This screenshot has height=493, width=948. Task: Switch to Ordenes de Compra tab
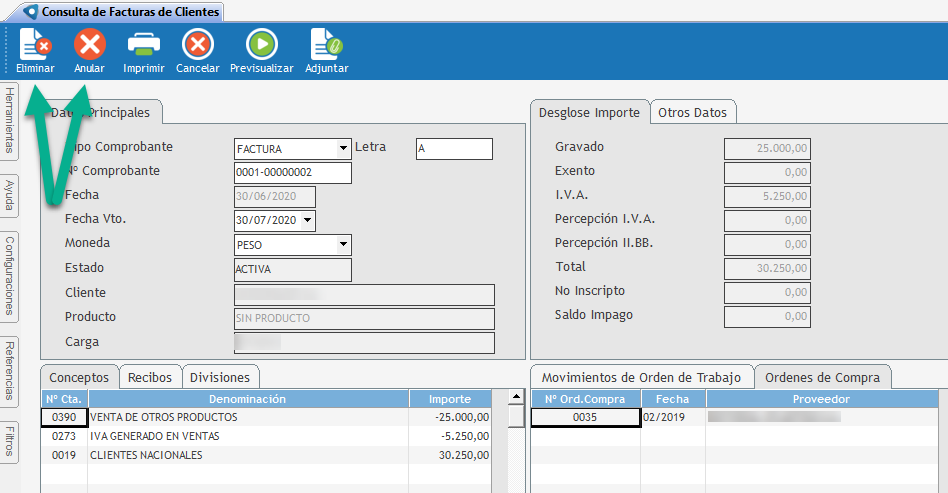click(822, 377)
